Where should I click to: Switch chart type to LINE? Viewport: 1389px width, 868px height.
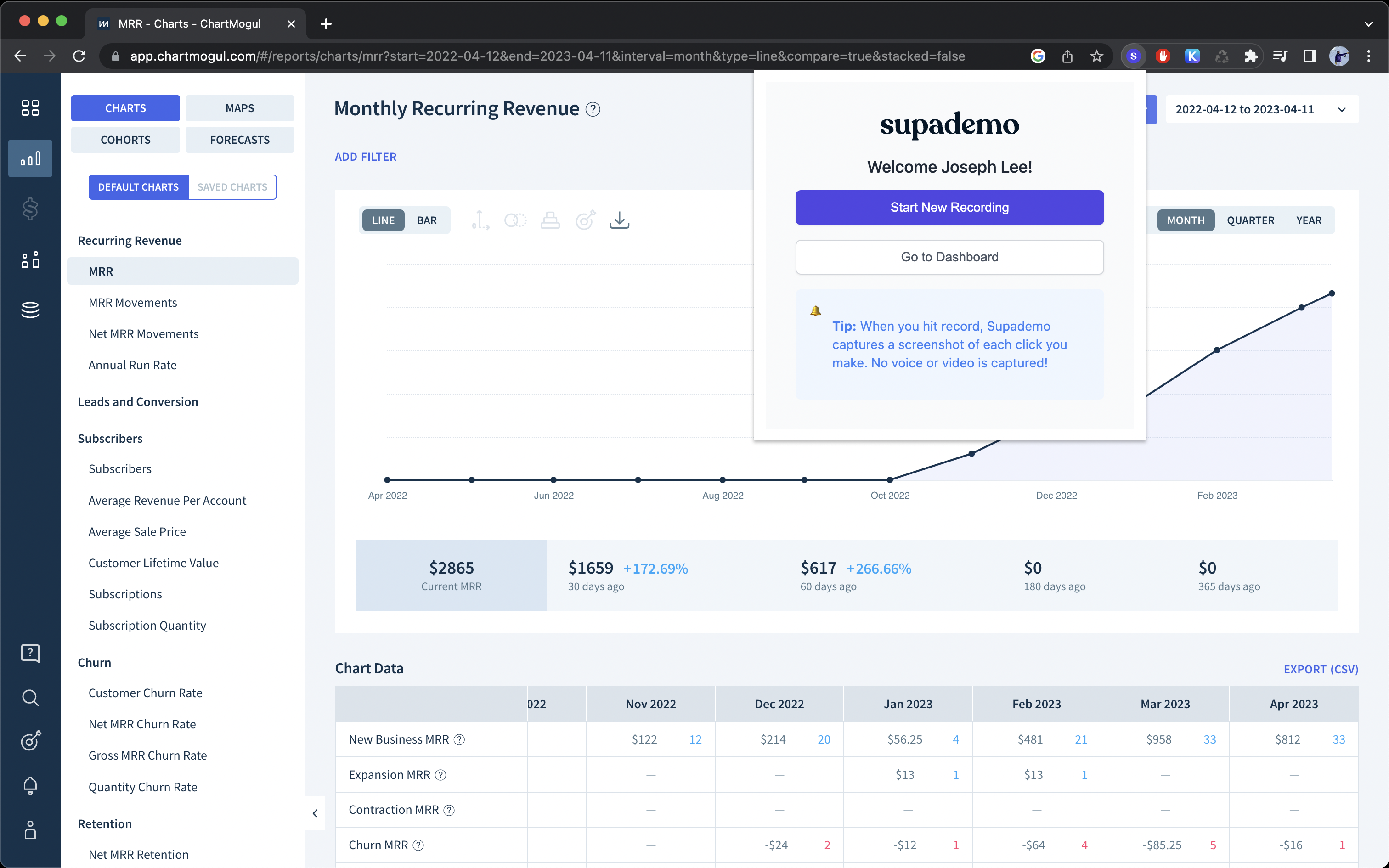point(384,220)
